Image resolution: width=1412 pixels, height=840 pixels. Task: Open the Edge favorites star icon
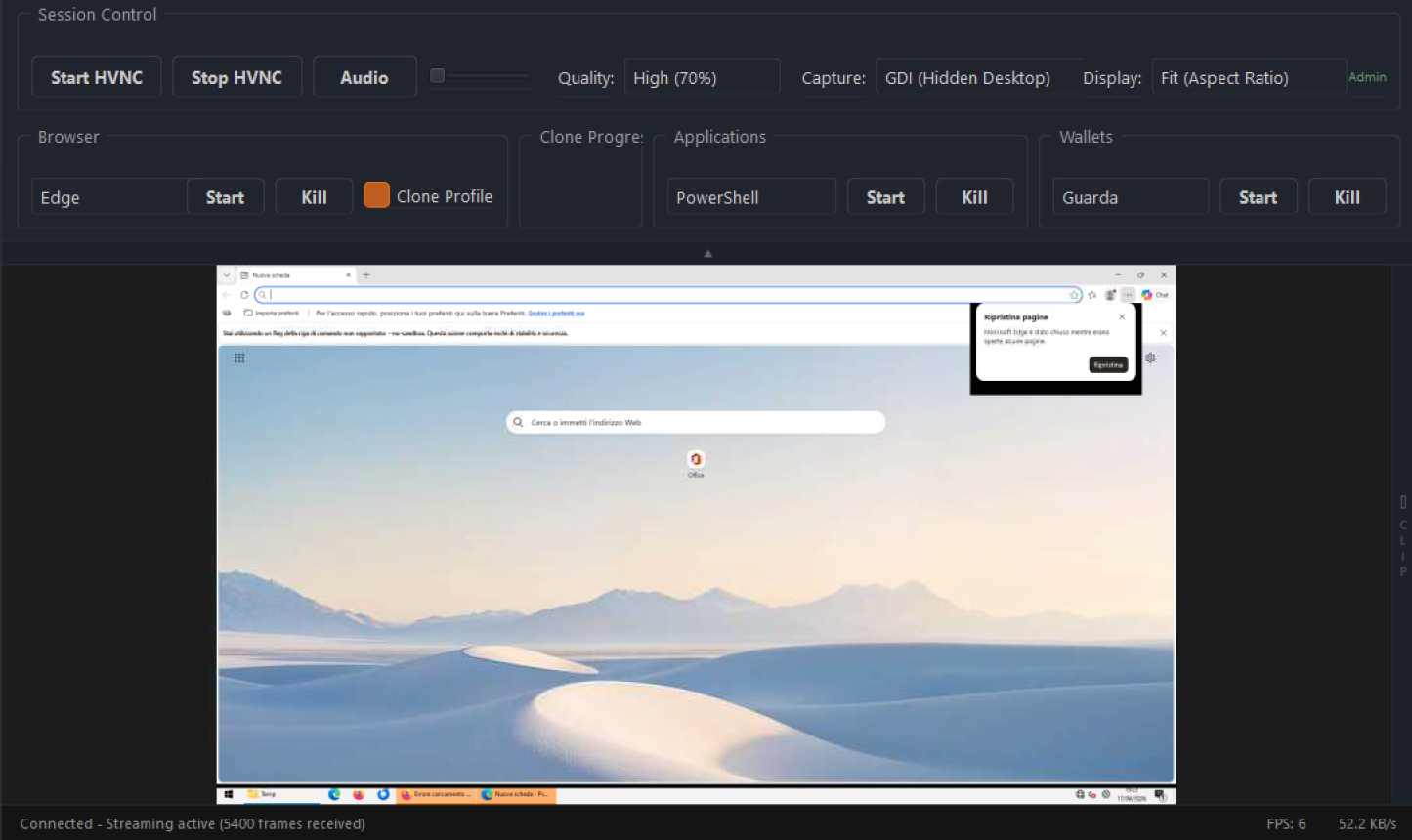[x=1091, y=294]
